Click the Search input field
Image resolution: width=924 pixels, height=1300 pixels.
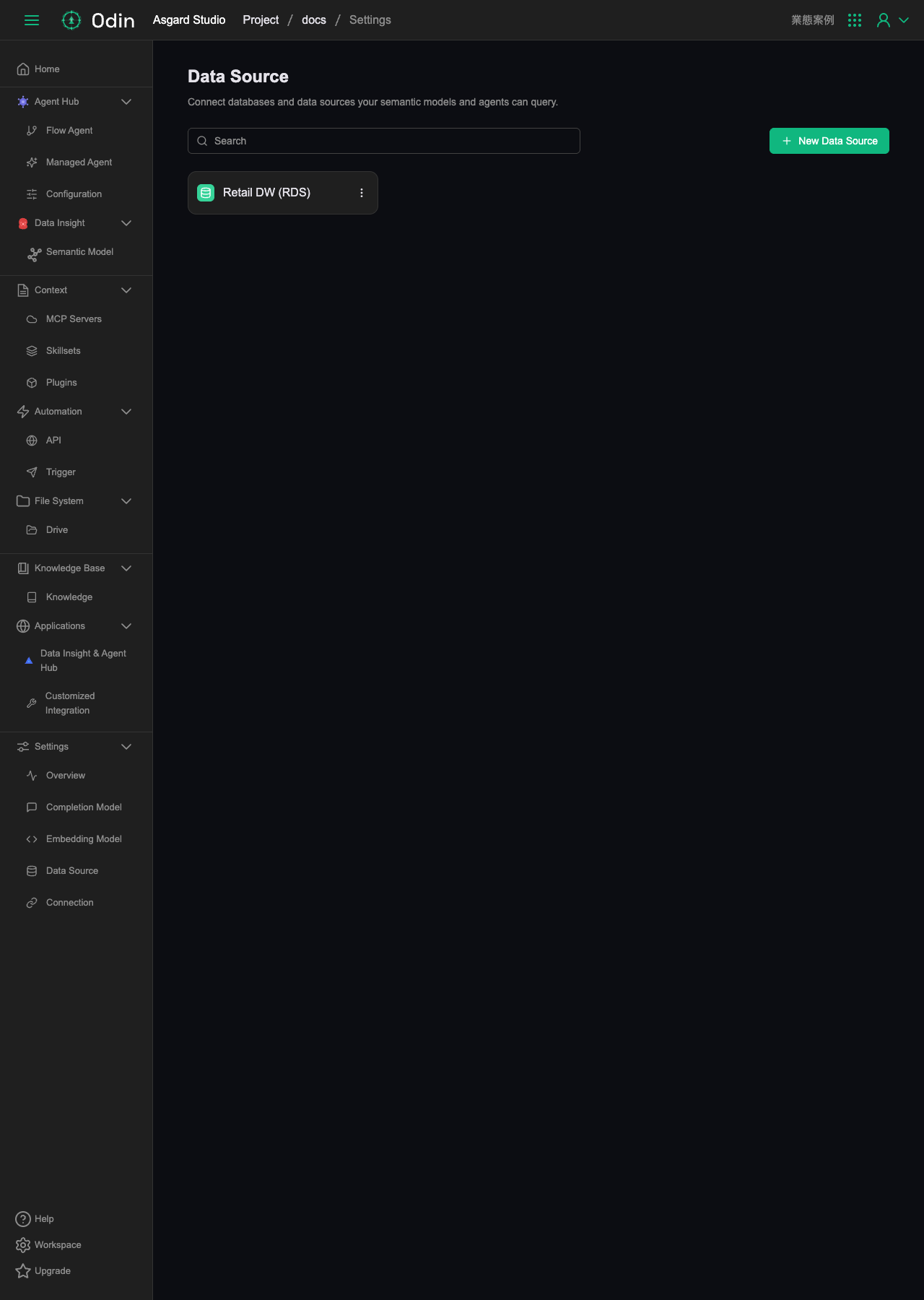384,141
